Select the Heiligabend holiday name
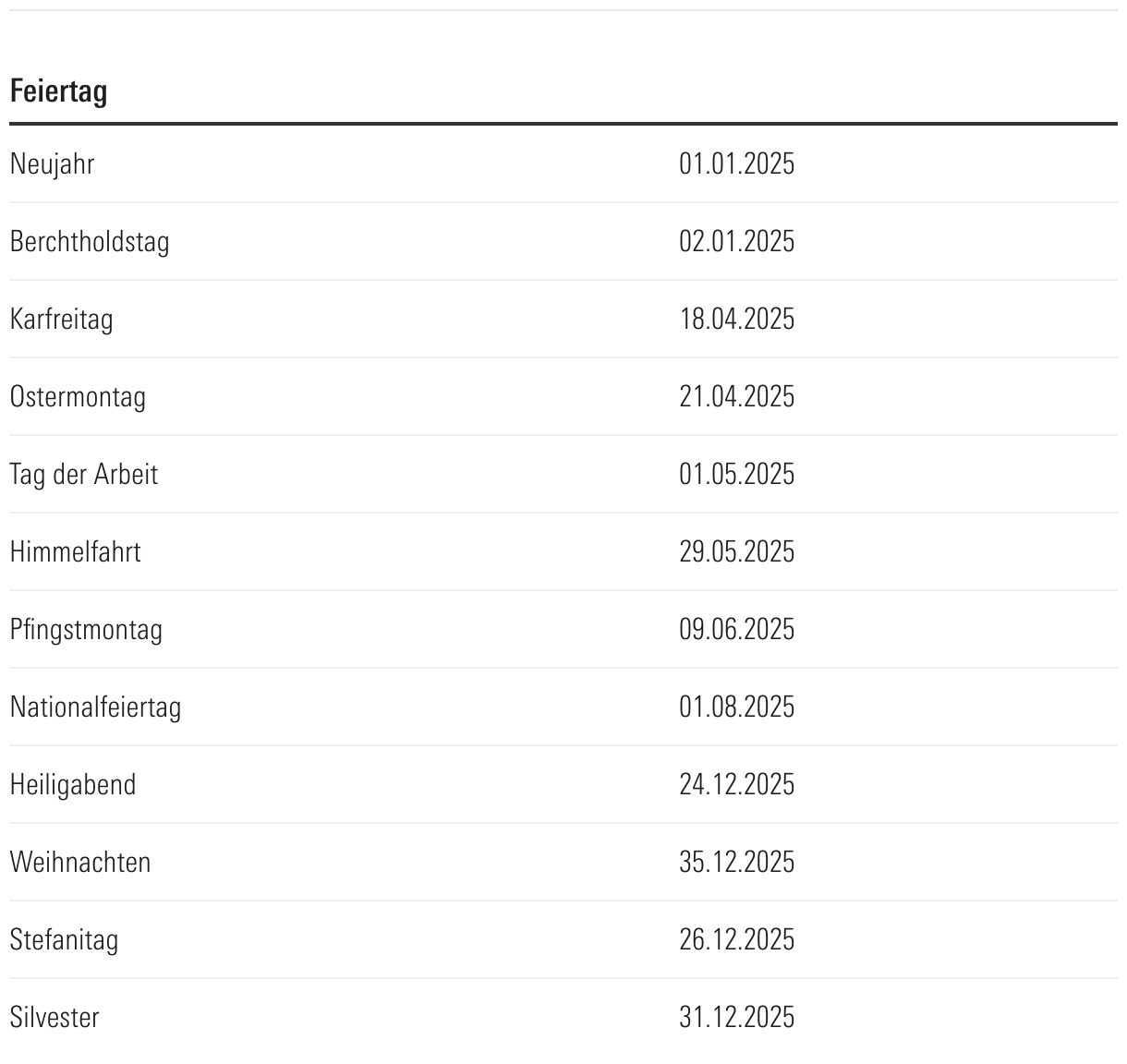The width and height of the screenshot is (1127, 1064). pyautogui.click(x=73, y=785)
